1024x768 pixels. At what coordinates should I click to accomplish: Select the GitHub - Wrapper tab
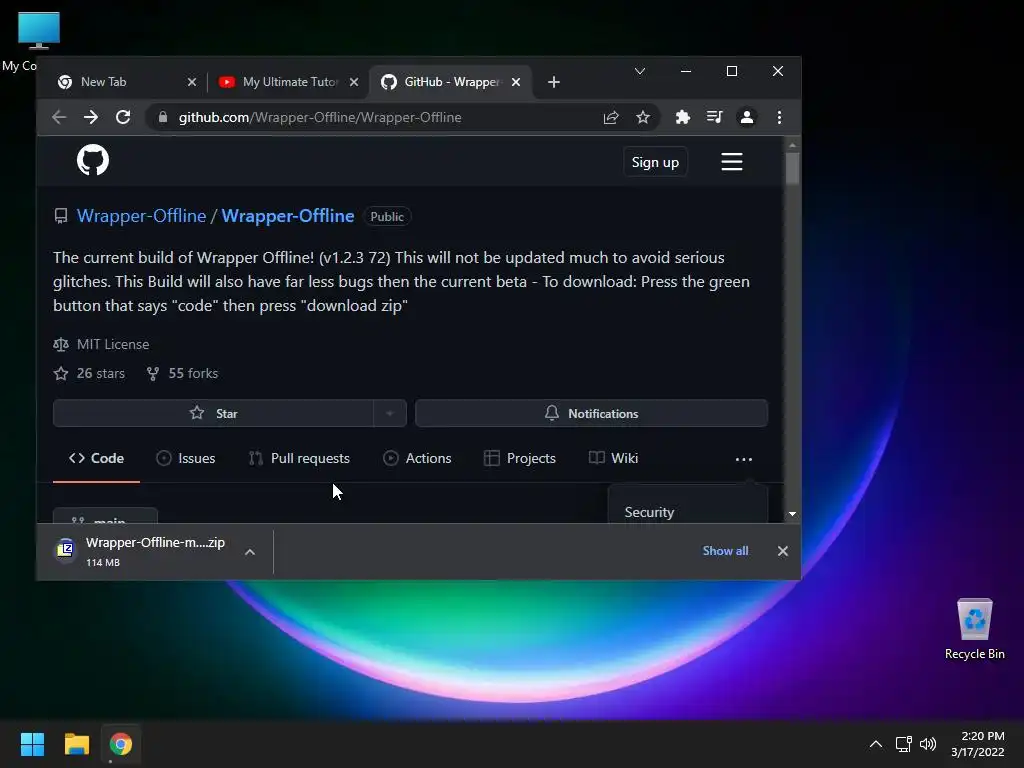(x=451, y=82)
